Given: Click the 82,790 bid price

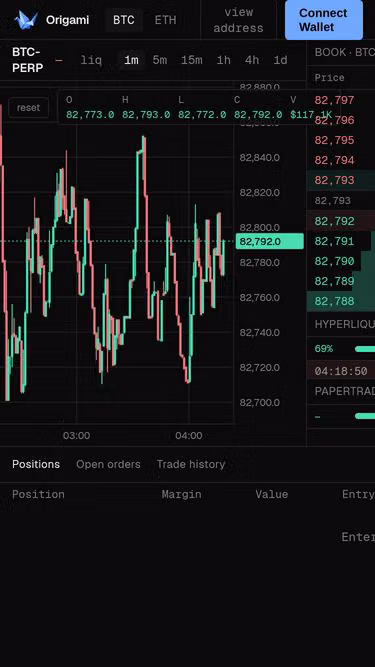Looking at the screenshot, I should pyautogui.click(x=335, y=261).
